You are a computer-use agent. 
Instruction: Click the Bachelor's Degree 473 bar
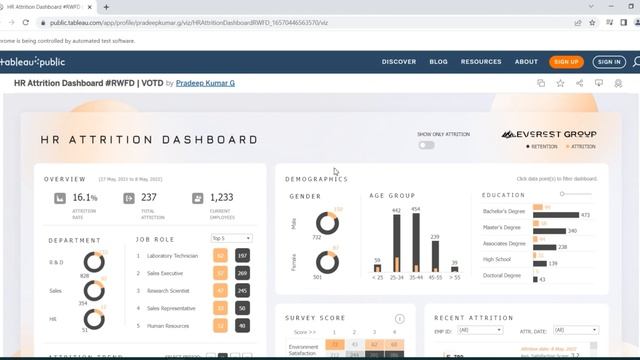[556, 215]
